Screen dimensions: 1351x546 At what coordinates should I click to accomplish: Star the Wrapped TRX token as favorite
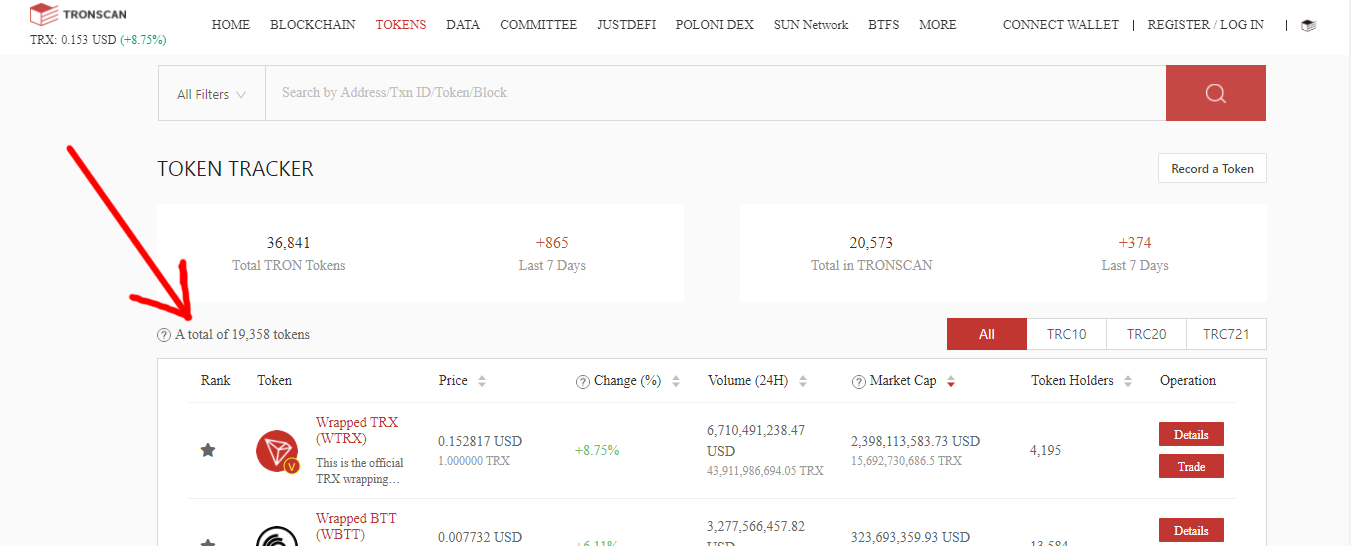click(208, 450)
